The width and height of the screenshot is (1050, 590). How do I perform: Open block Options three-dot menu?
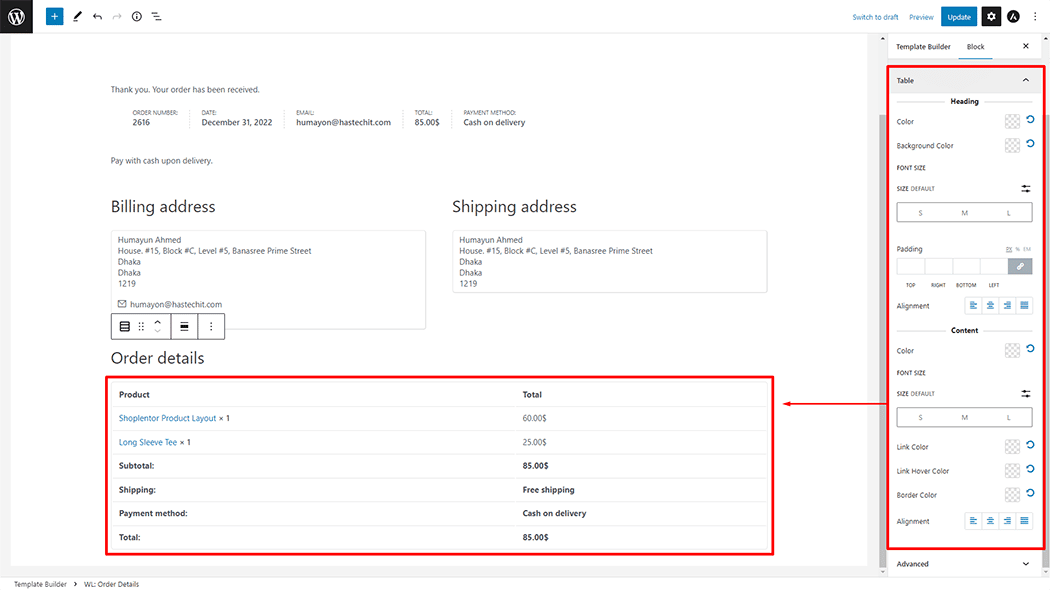[211, 326]
